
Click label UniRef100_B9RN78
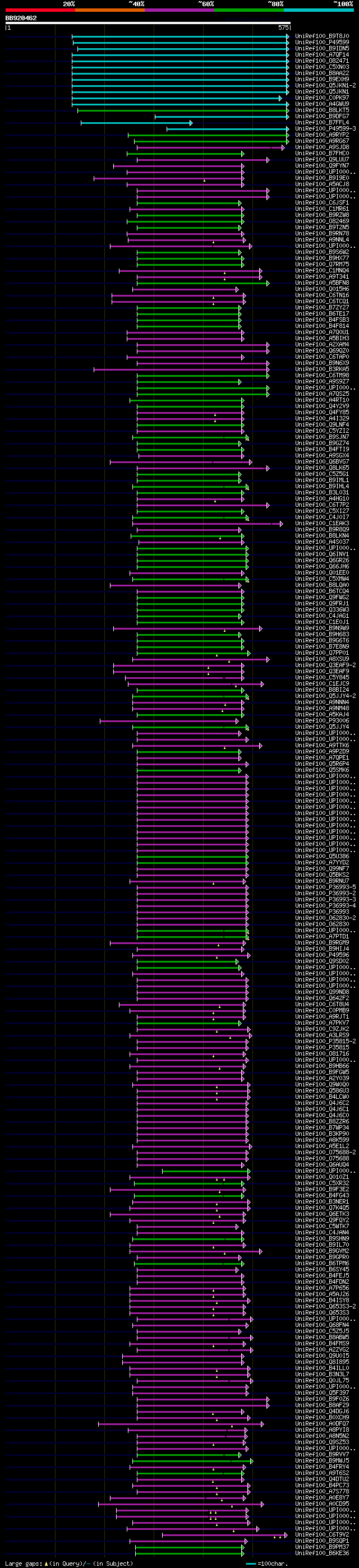click(323, 234)
